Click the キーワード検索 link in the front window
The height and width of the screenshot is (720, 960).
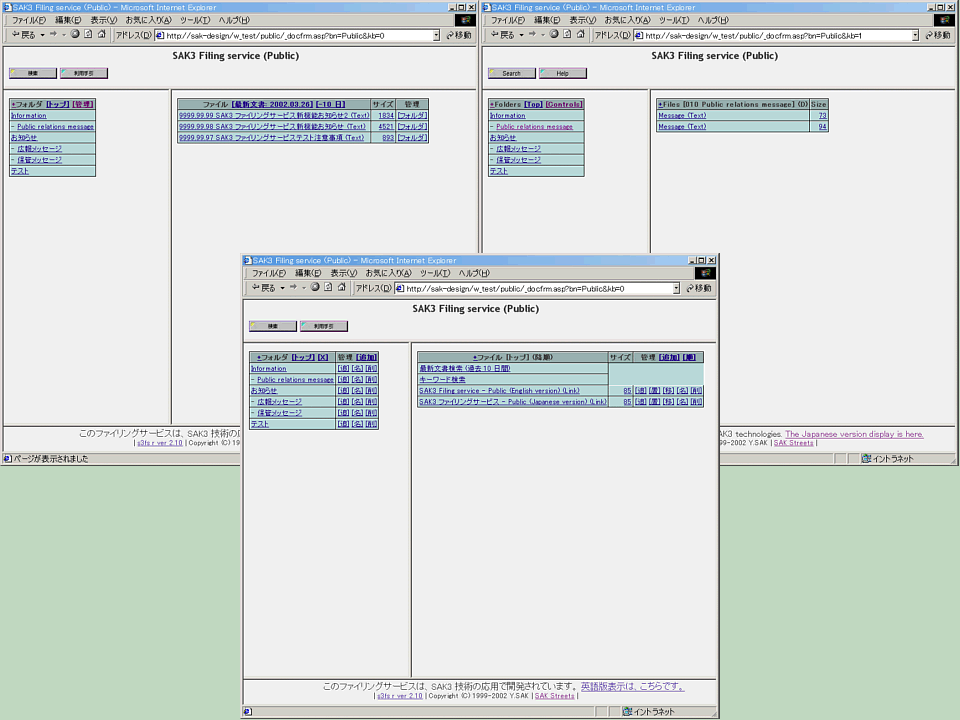pos(442,380)
